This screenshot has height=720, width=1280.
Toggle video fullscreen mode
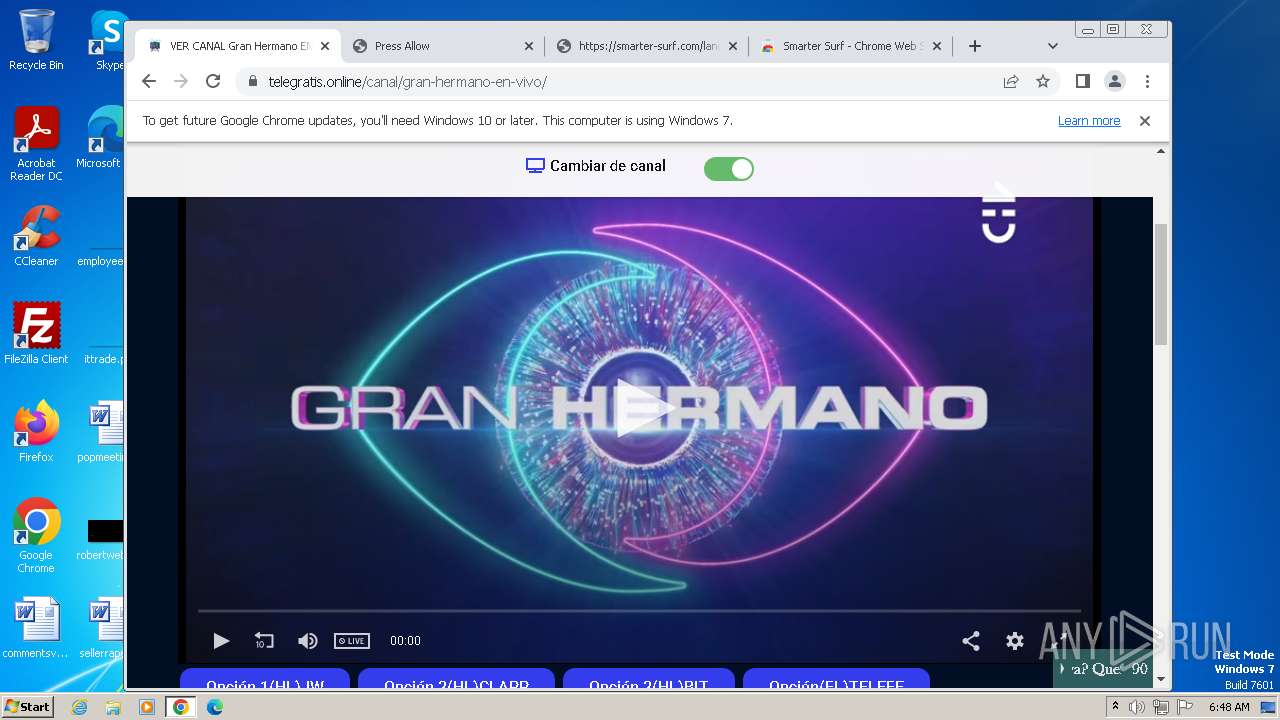click(1059, 641)
